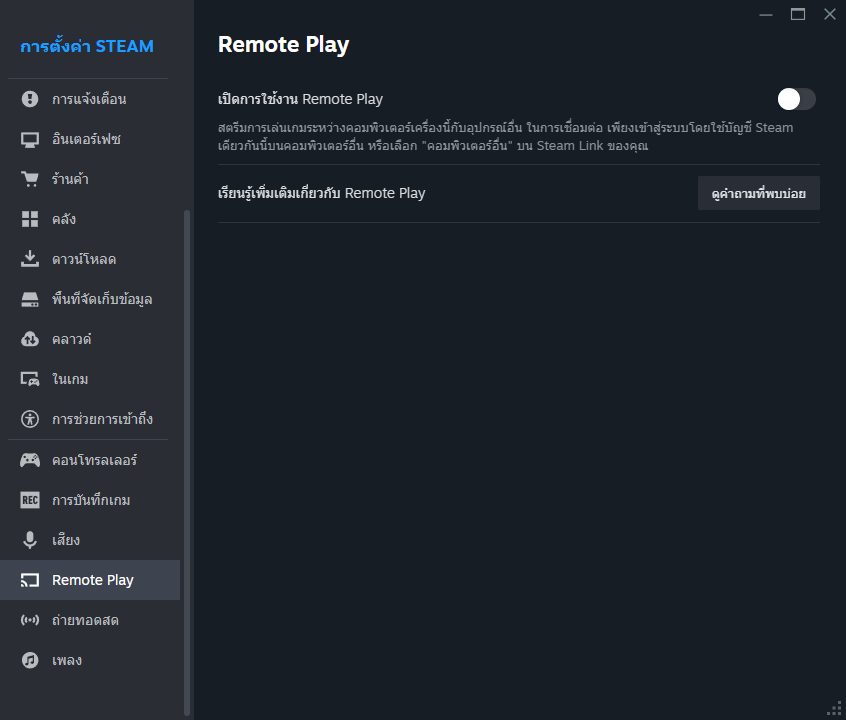The height and width of the screenshot is (720, 846).
Task: Select the storage drive icon
Action: pyautogui.click(x=30, y=299)
